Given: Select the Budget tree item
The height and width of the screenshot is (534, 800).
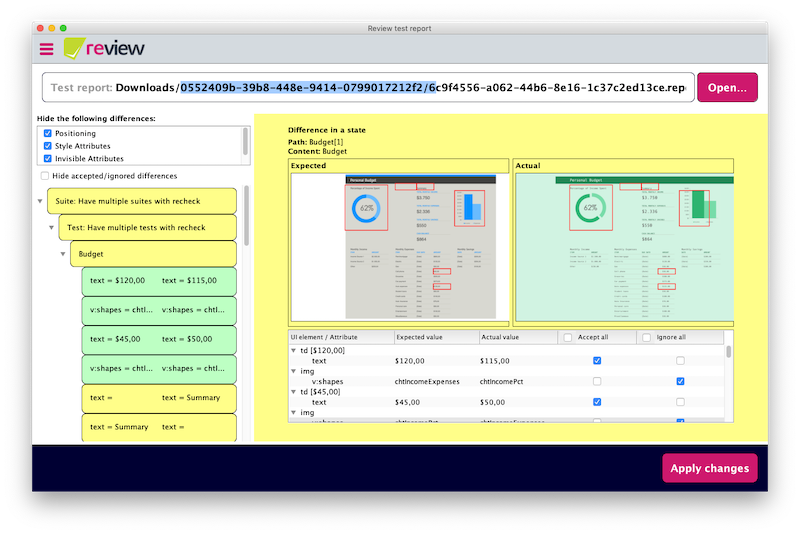Looking at the screenshot, I should 153,254.
